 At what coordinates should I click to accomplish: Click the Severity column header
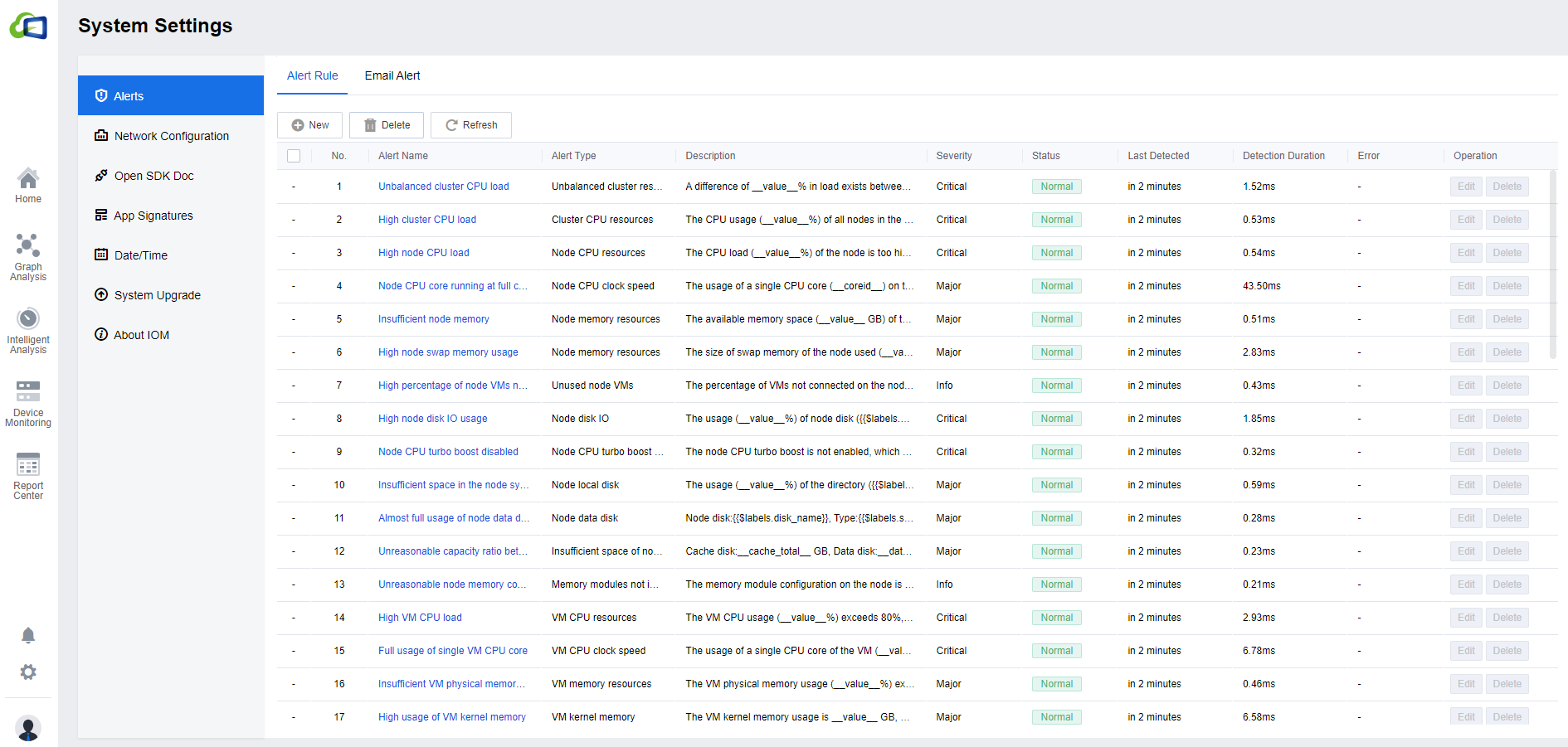coord(953,156)
